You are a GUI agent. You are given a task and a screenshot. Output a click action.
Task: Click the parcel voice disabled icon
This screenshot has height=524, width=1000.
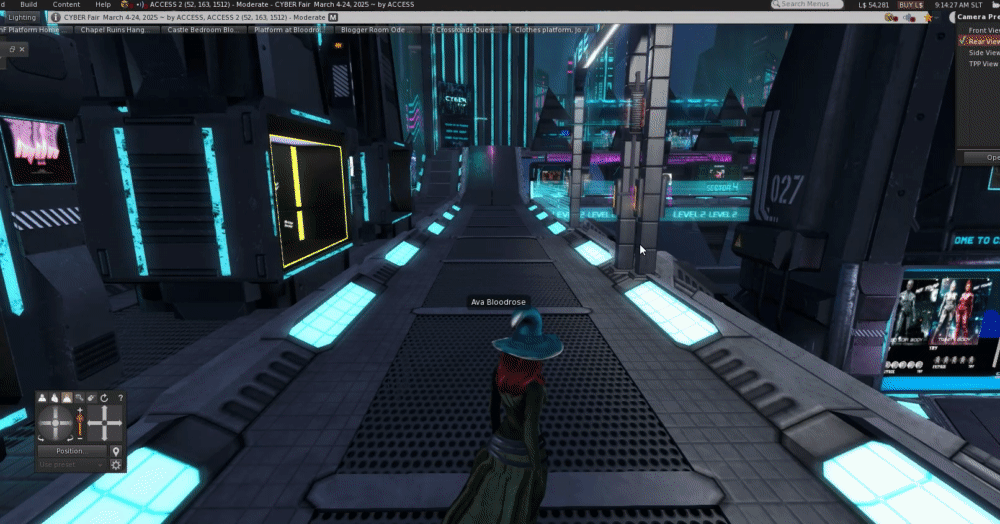[909, 18]
